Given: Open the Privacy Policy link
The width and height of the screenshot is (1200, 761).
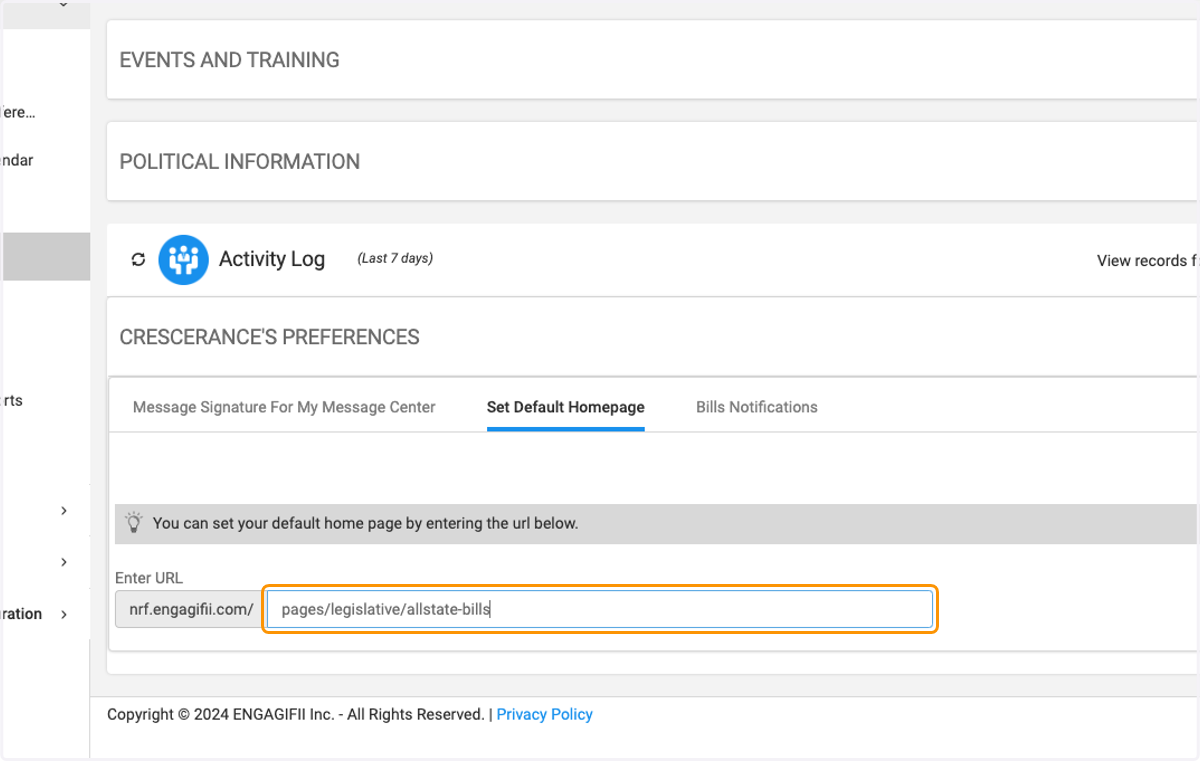Looking at the screenshot, I should click(x=544, y=714).
